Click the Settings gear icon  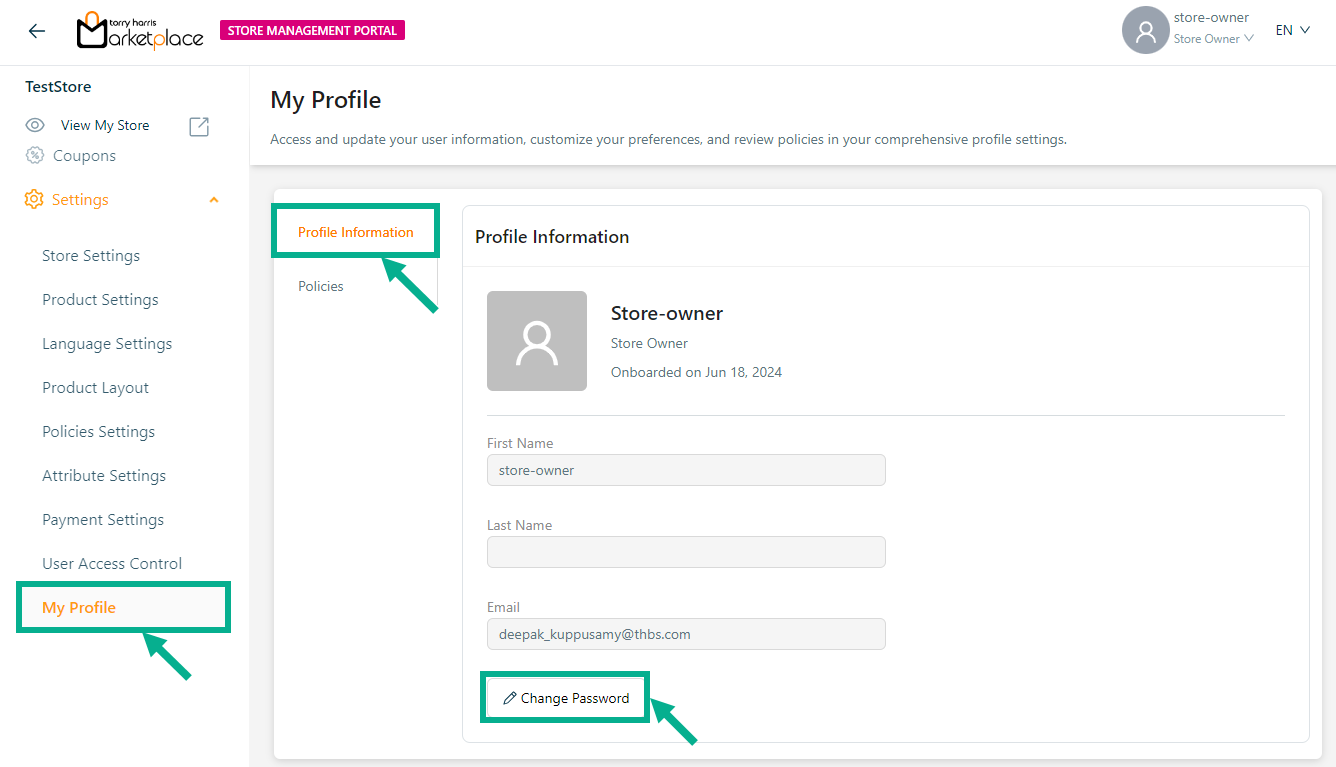[x=34, y=199]
